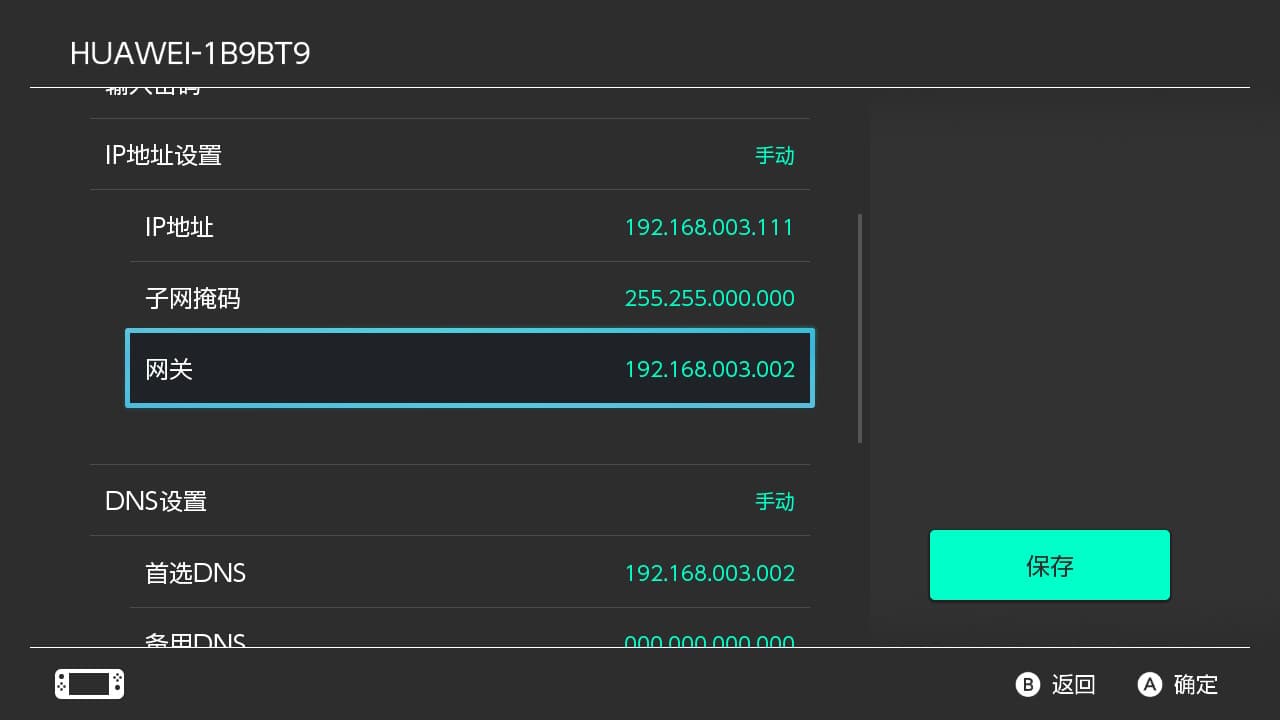The height and width of the screenshot is (720, 1280).
Task: Select the highlighted 网关 label
Action: pyautogui.click(x=169, y=370)
